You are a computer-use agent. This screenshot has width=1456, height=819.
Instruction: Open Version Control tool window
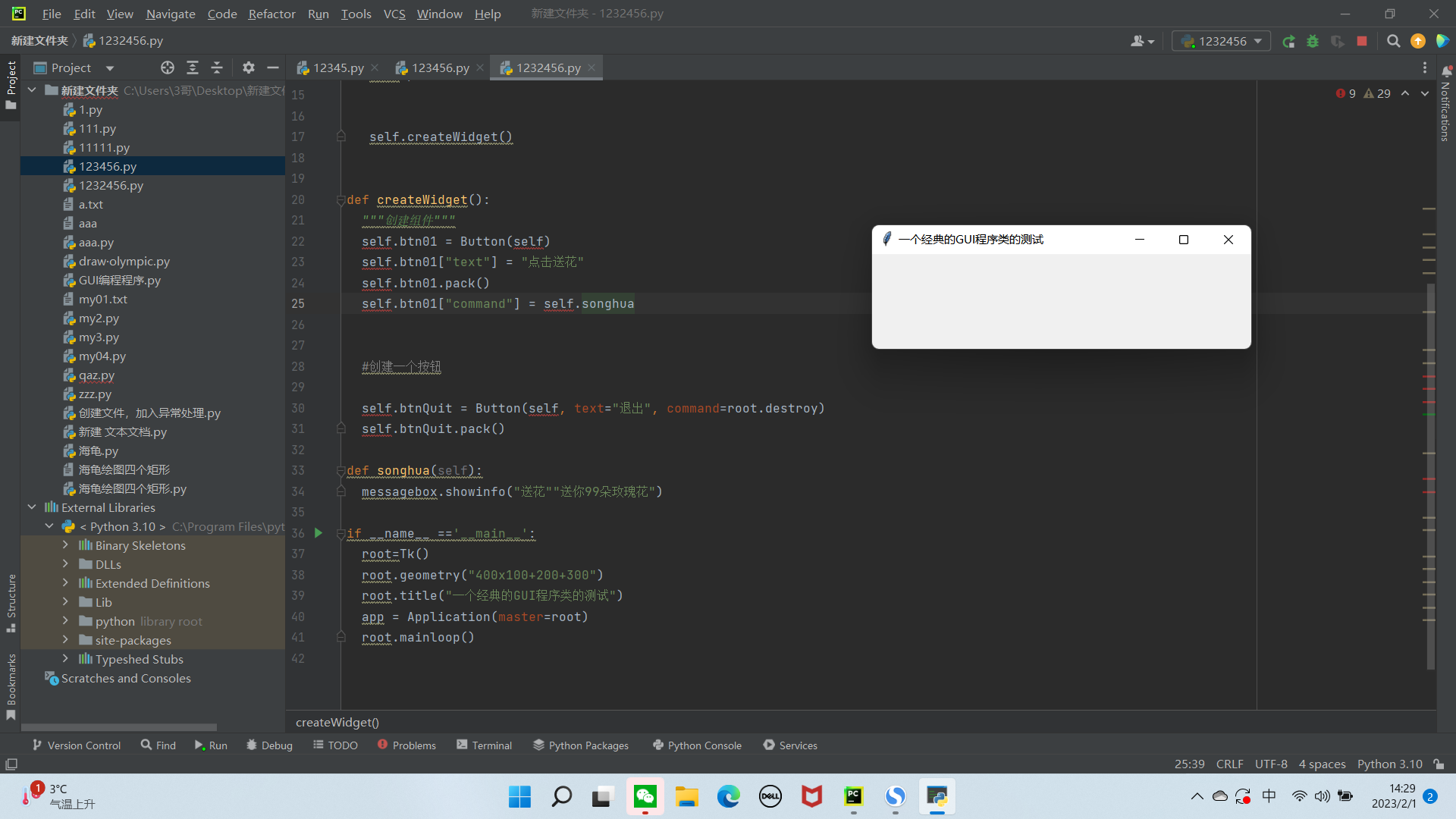tap(77, 745)
